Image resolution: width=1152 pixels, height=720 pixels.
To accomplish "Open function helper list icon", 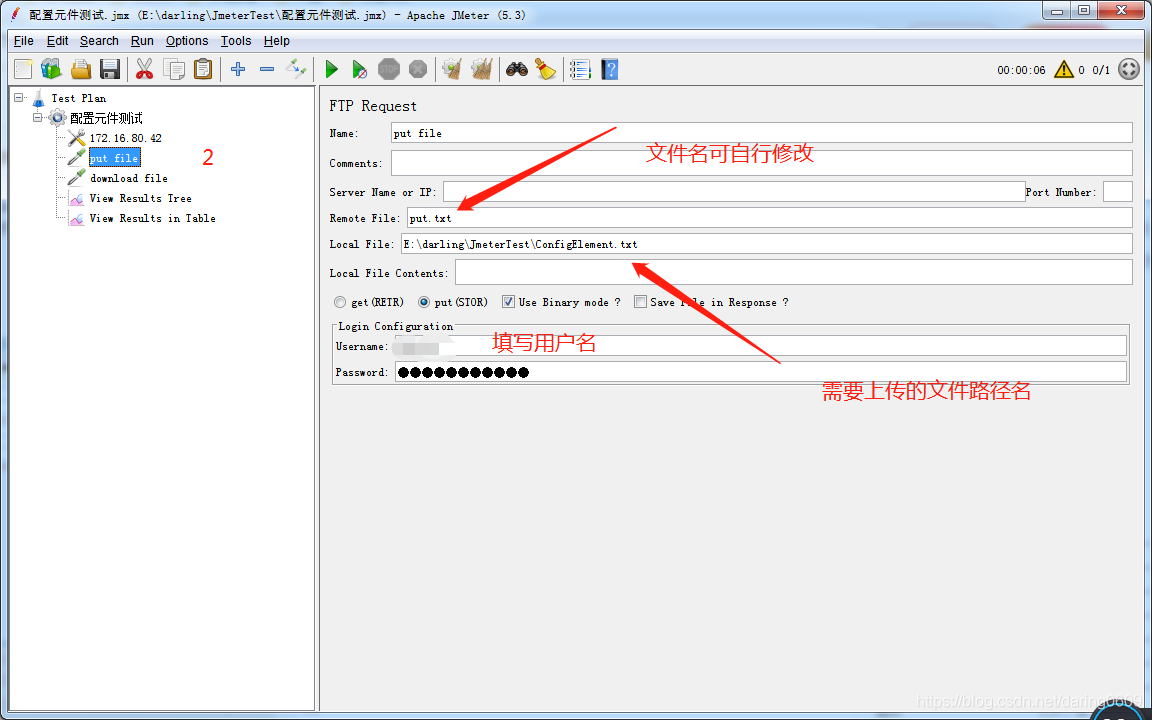I will point(580,69).
